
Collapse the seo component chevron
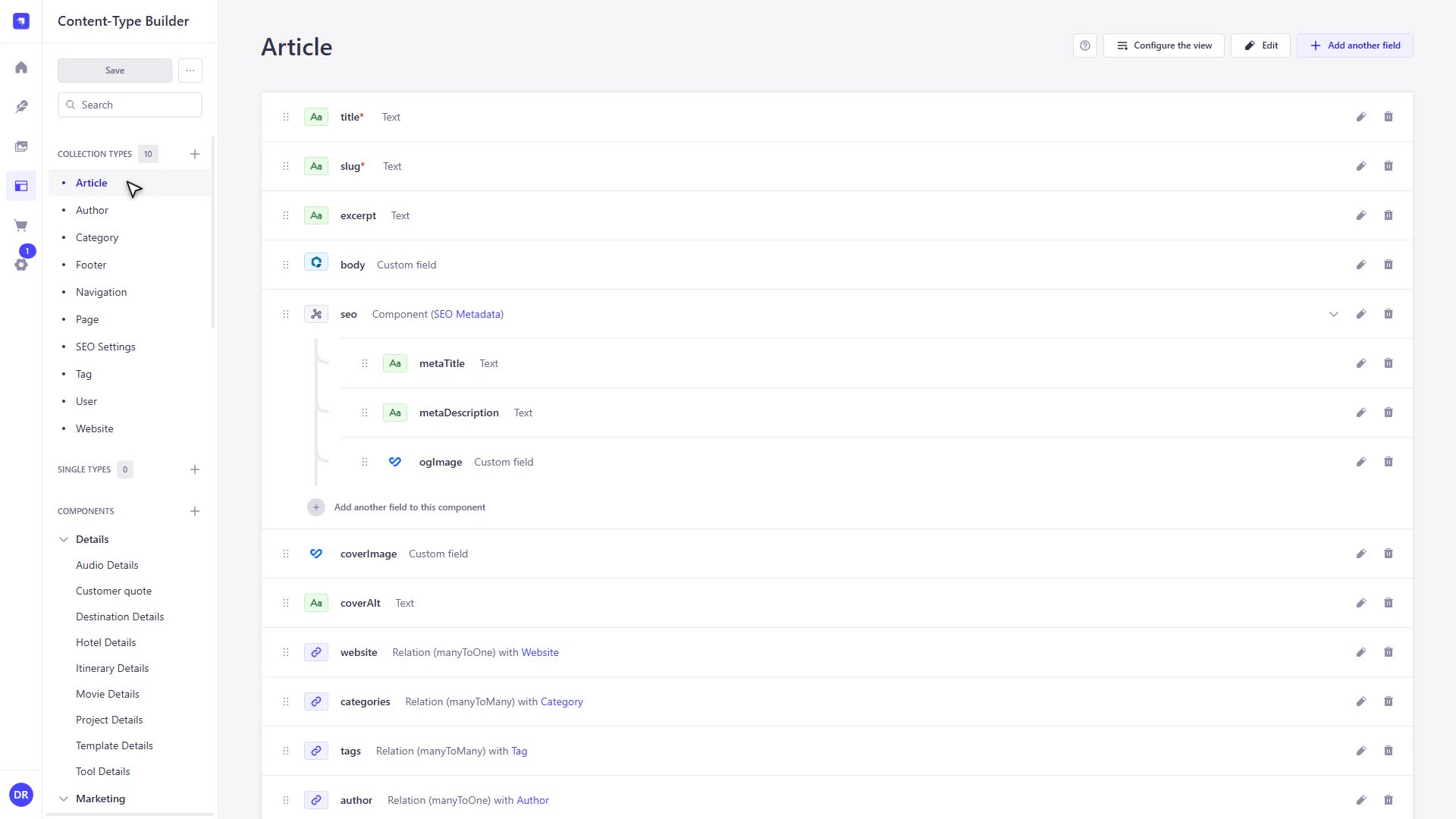1334,314
